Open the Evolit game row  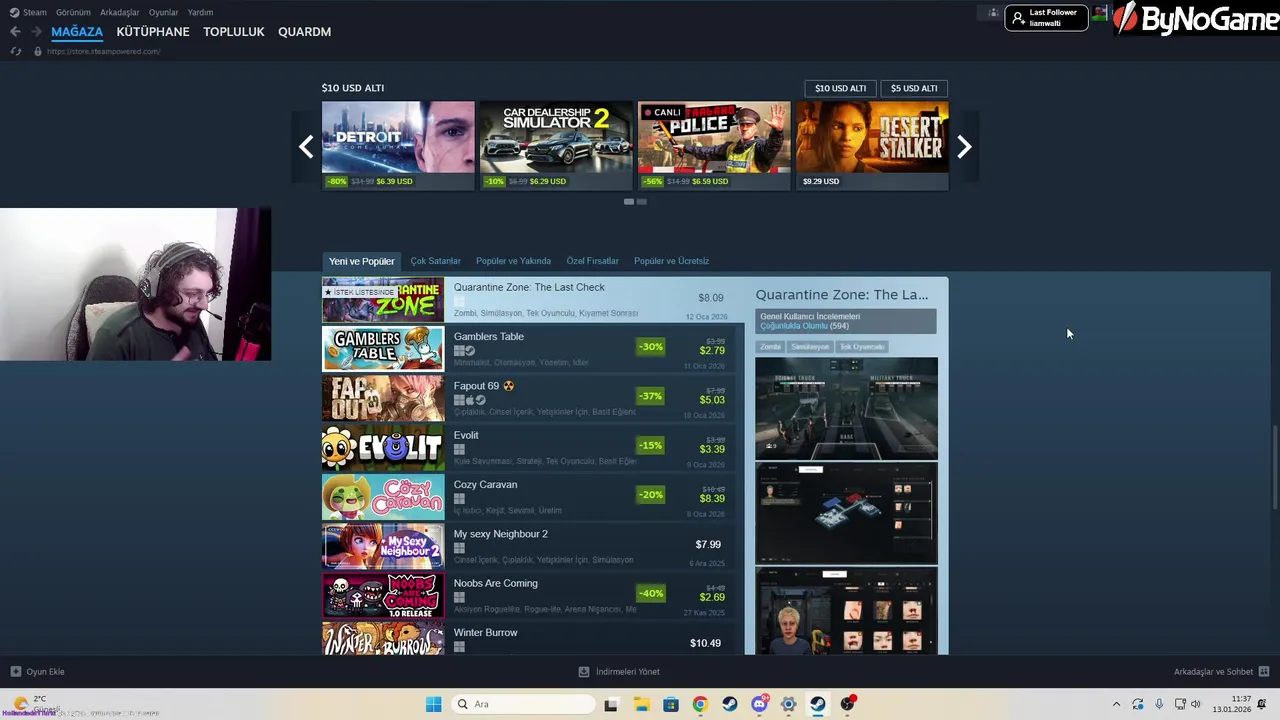(x=528, y=448)
